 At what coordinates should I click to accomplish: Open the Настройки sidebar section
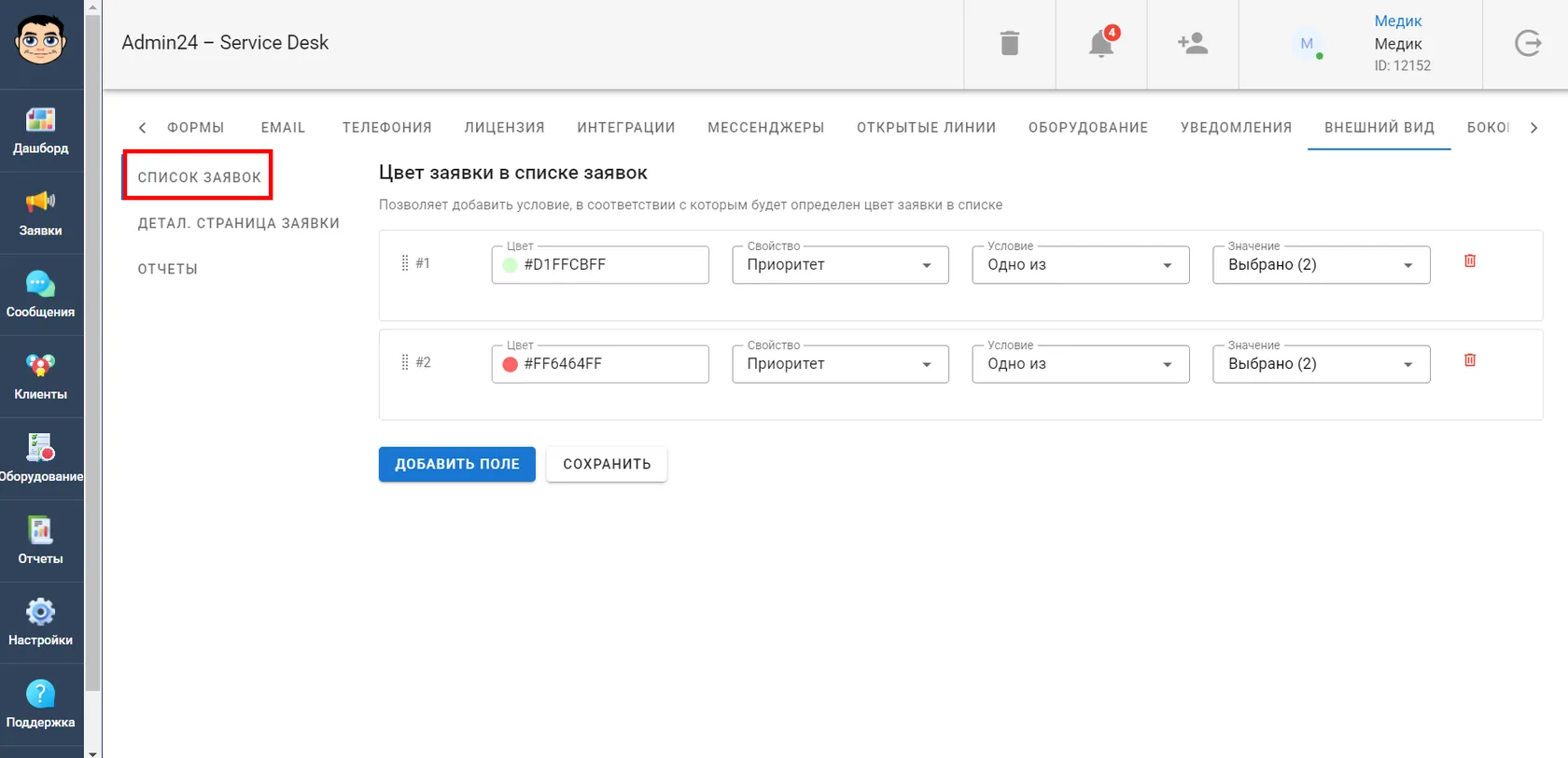[41, 624]
